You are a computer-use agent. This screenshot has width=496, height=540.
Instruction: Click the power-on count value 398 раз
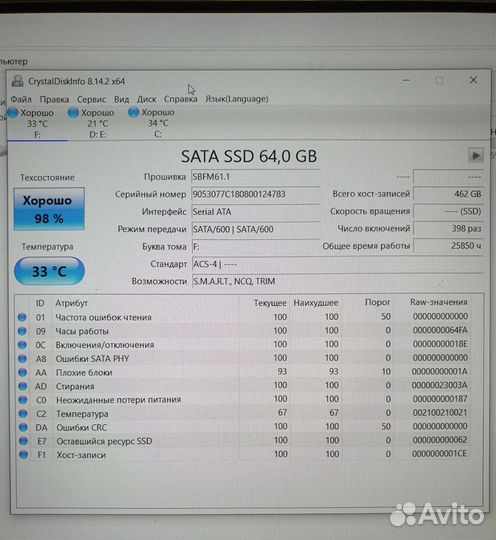448,228
